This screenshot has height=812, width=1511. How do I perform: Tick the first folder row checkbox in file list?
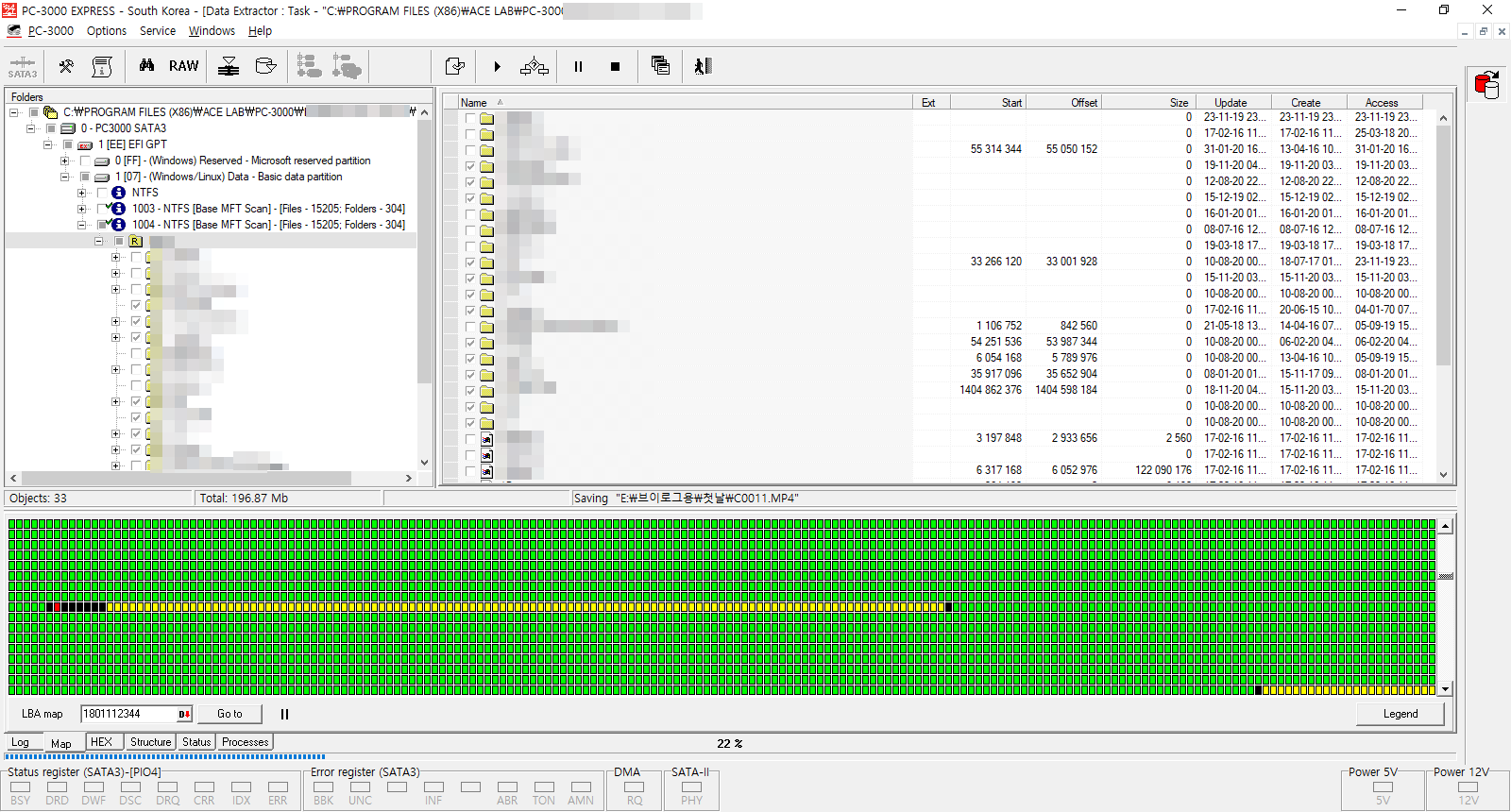[x=470, y=118]
